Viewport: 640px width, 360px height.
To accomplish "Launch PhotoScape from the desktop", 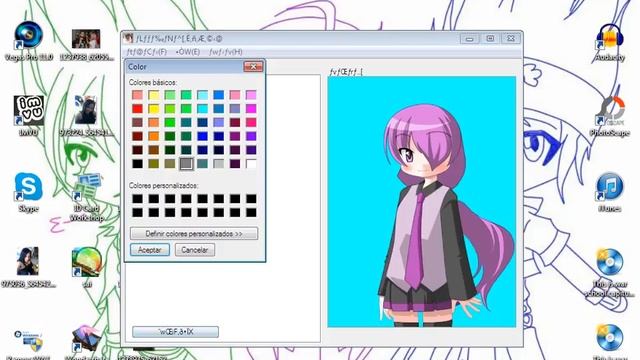I will [x=609, y=117].
